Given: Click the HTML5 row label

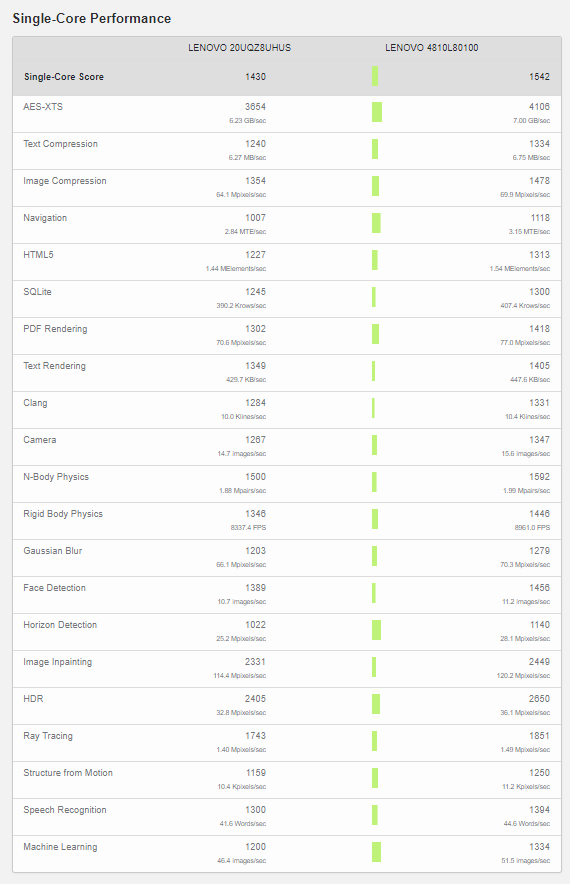Looking at the screenshot, I should click(x=38, y=255).
